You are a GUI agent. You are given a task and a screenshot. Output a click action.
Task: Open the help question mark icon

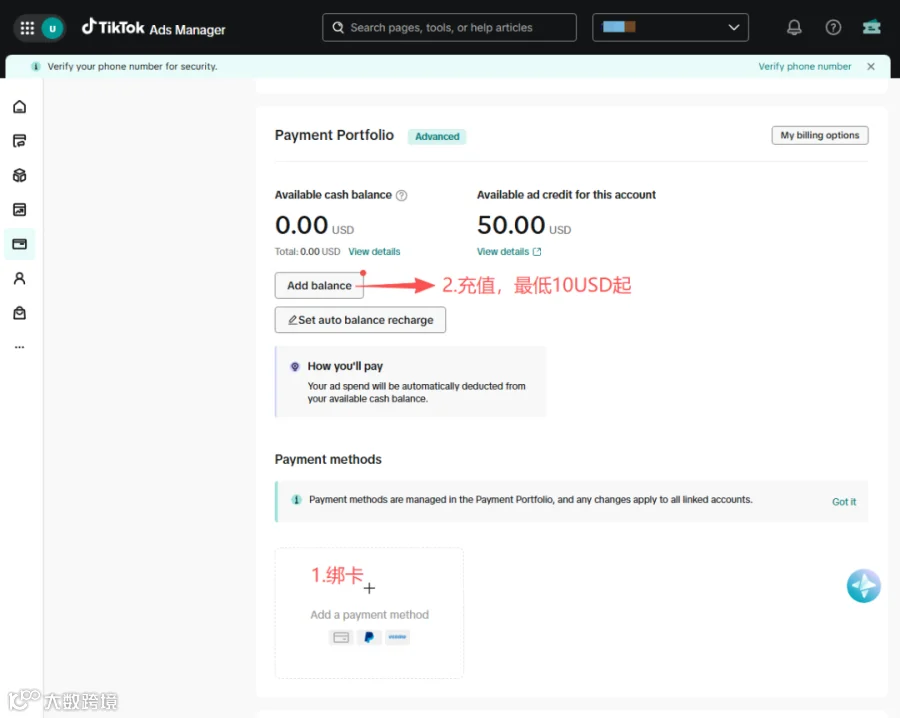click(x=833, y=27)
